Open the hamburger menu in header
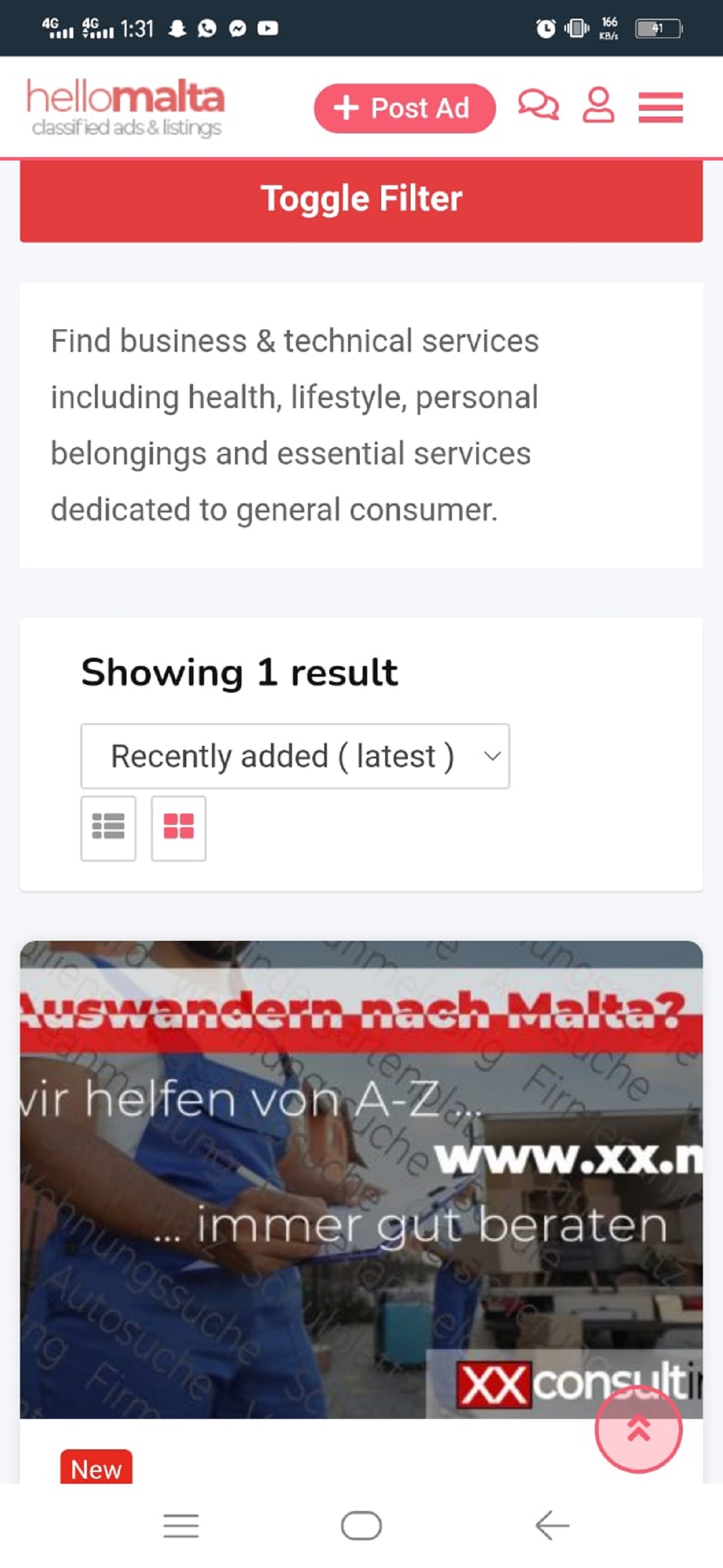Screen dimensions: 723x1568 click(660, 108)
